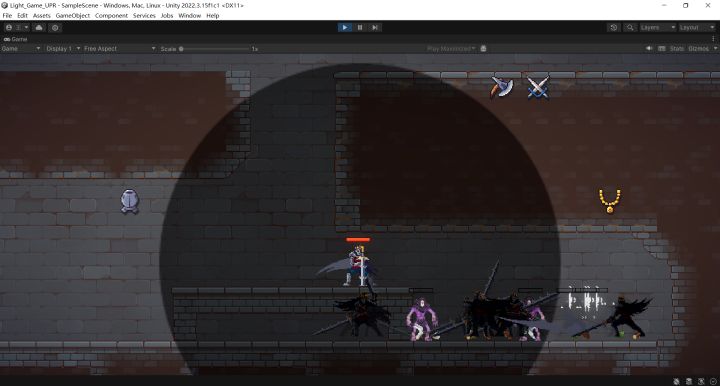Click the knight player character
Image resolution: width=720 pixels, height=386 pixels.
(x=358, y=266)
